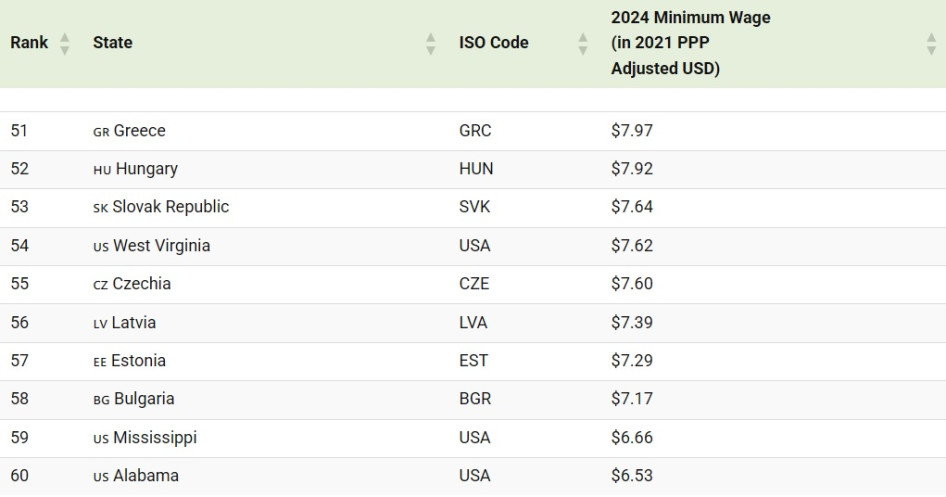
Task: Click the Mississippi state name
Action: (155, 438)
